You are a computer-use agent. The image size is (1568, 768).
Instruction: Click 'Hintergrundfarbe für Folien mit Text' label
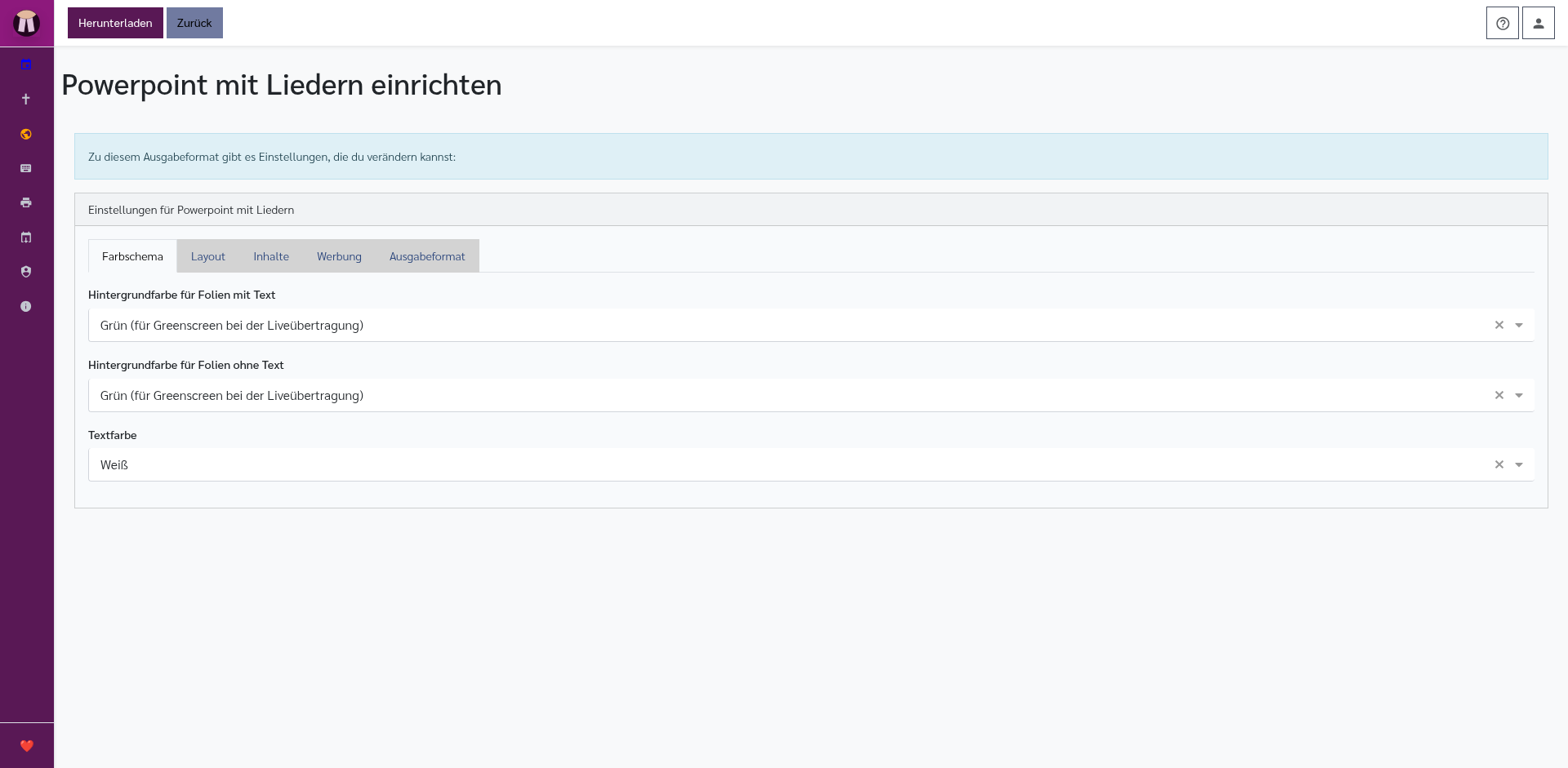[181, 295]
